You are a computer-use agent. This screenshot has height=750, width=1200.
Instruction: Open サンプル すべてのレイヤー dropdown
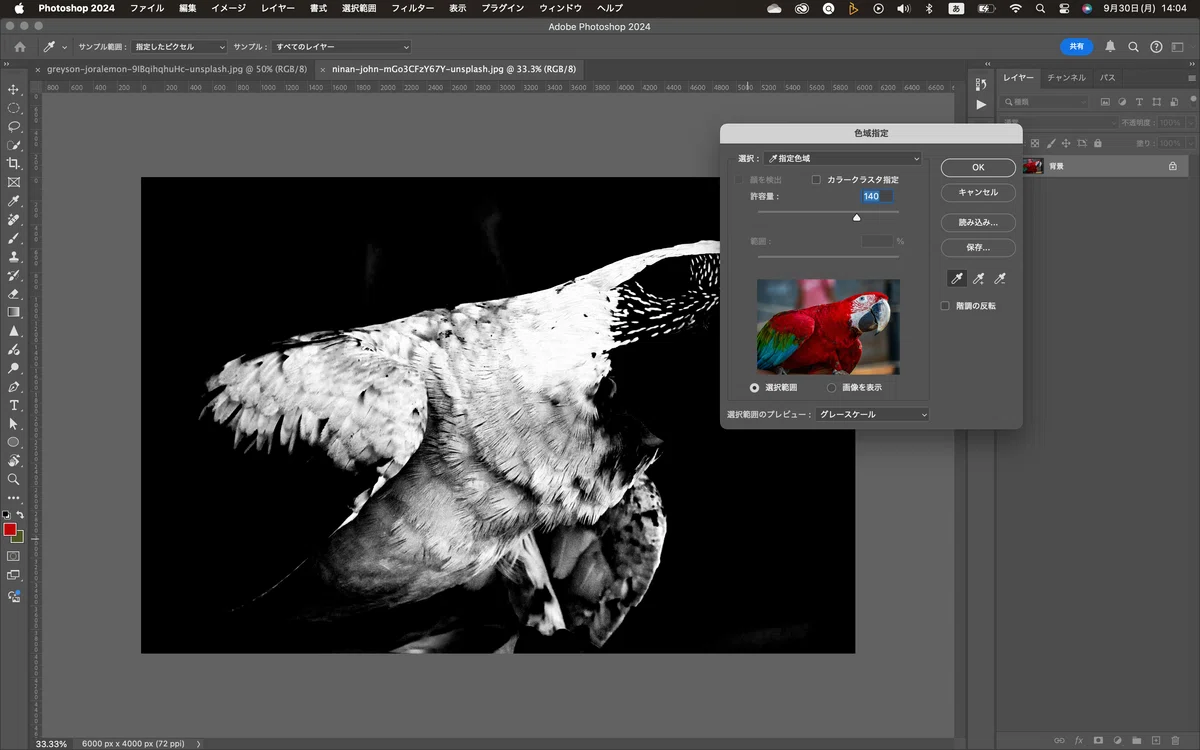[341, 47]
